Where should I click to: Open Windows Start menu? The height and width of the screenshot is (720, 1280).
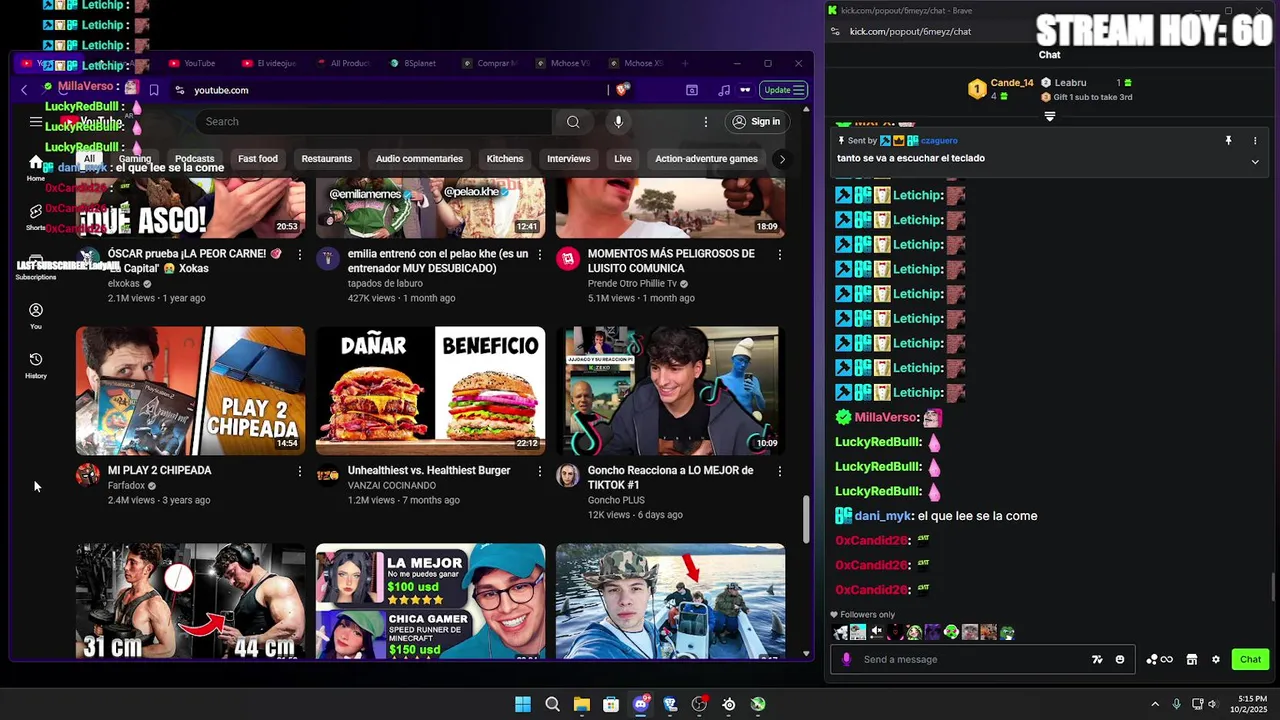[523, 704]
